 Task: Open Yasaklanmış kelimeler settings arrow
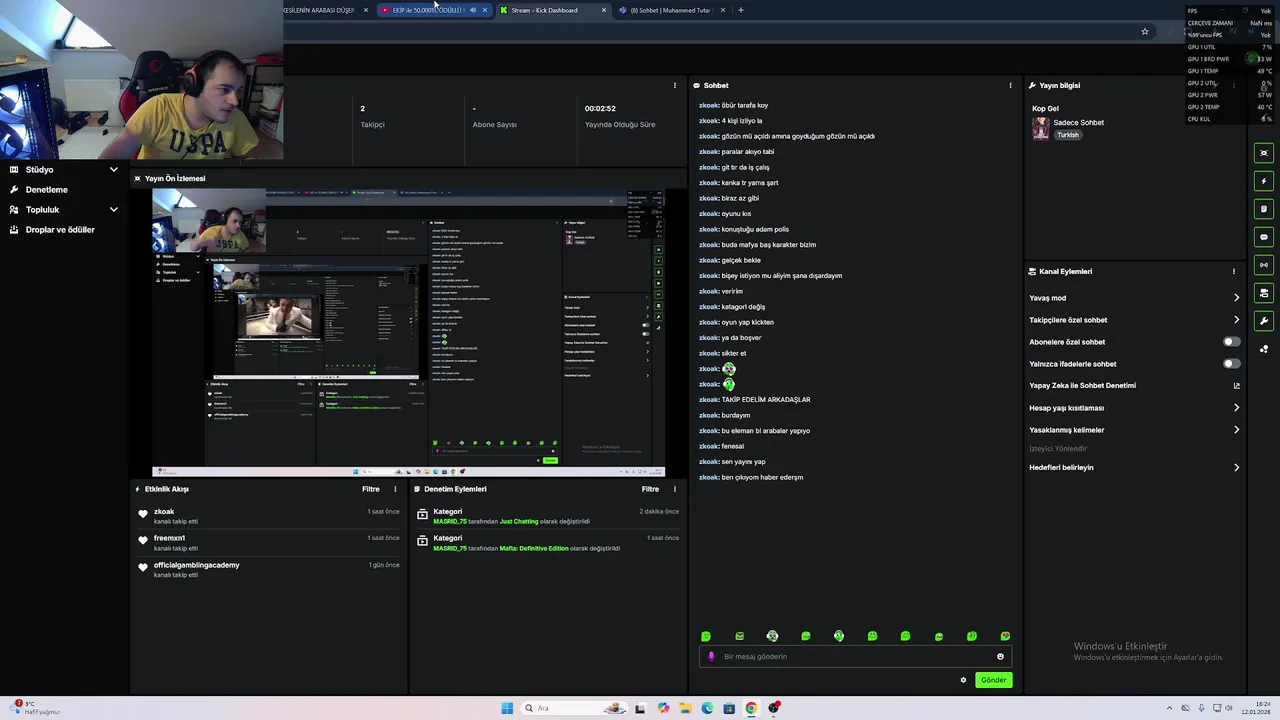pos(1236,430)
